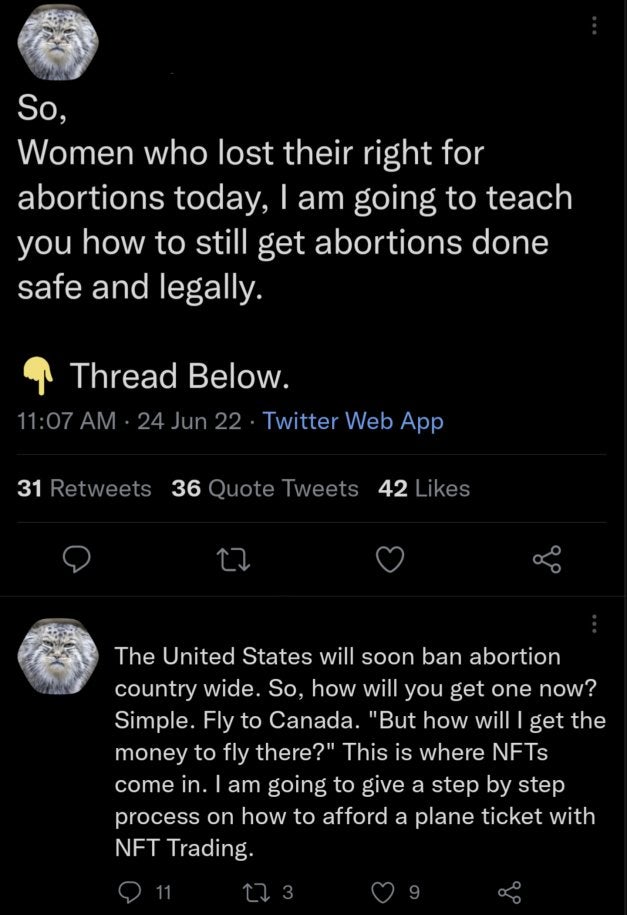Like the main tweet with the heart icon
Viewport: 627px width, 915px height.
point(390,563)
